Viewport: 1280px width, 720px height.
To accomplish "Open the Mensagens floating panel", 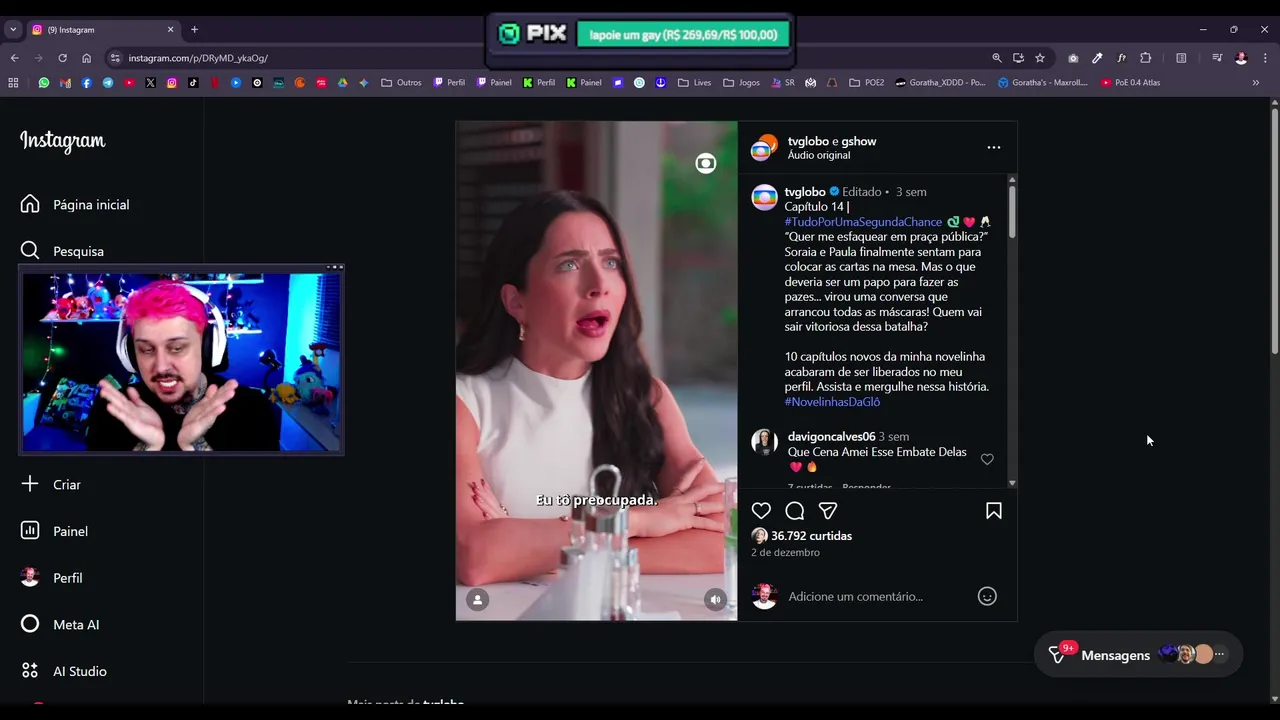I will [x=1138, y=655].
